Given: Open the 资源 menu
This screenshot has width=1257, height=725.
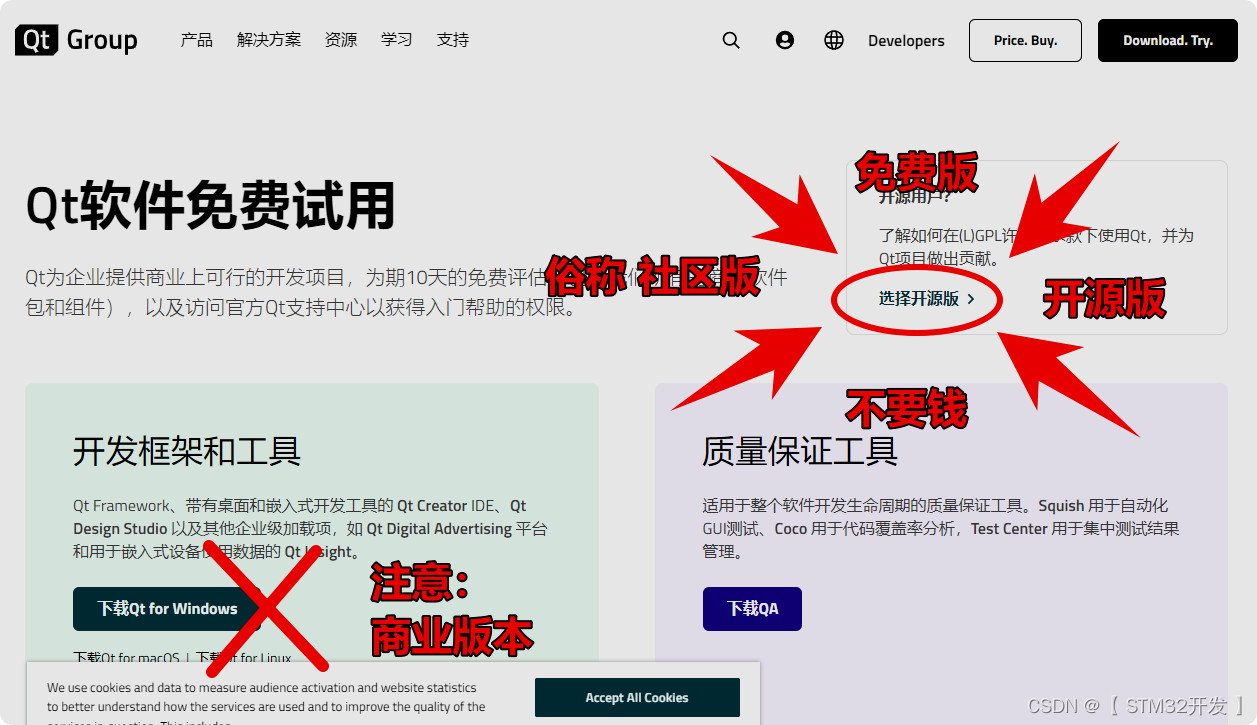Looking at the screenshot, I should click(x=341, y=40).
